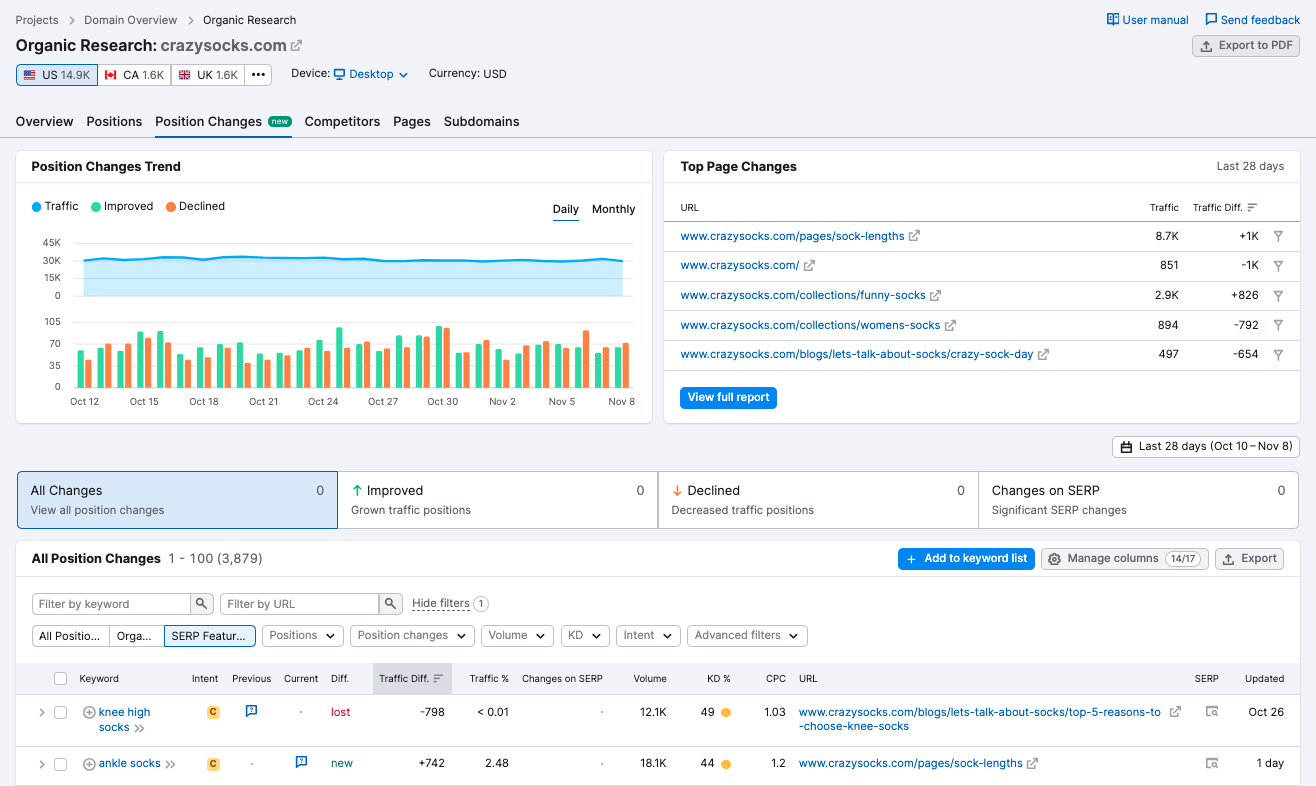
Task: Click SERP feature icon in Current for ankle socks
Action: pos(301,762)
